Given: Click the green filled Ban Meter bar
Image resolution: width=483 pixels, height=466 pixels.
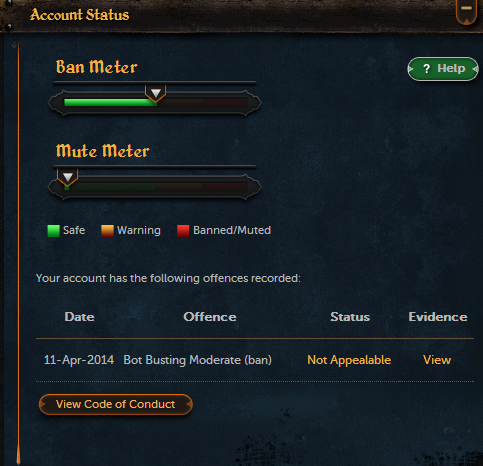Looking at the screenshot, I should (x=110, y=102).
